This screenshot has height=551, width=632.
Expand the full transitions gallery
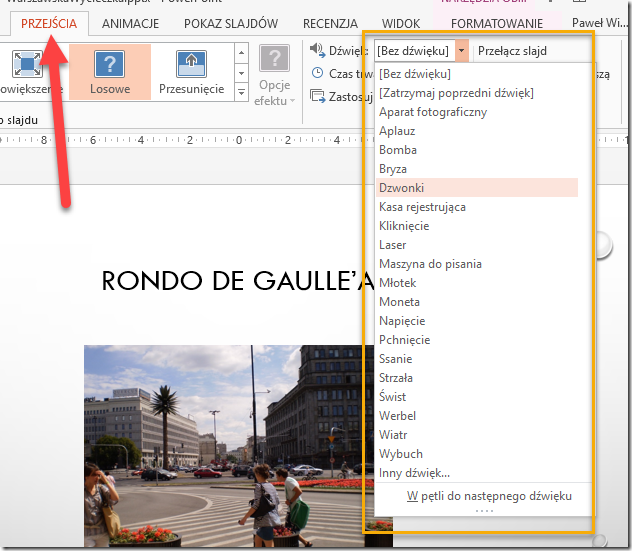pos(241,92)
